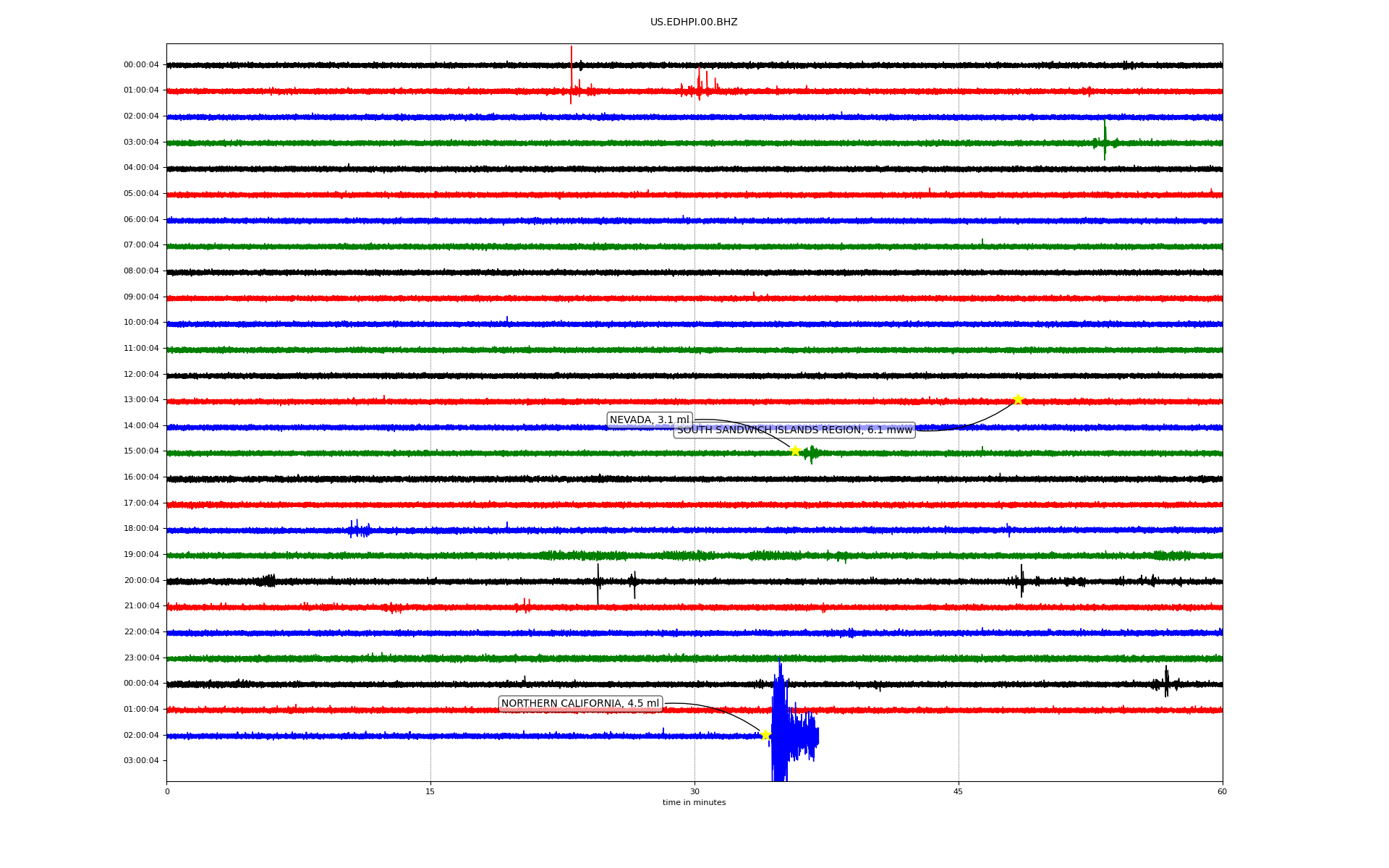This screenshot has width=1389, height=868.
Task: Click the 18:00:04 row time label
Action: [x=141, y=529]
